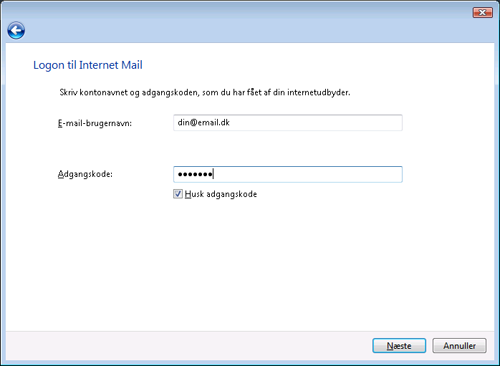
Task: Place cursor in din@email.dk text
Action: pos(203,123)
